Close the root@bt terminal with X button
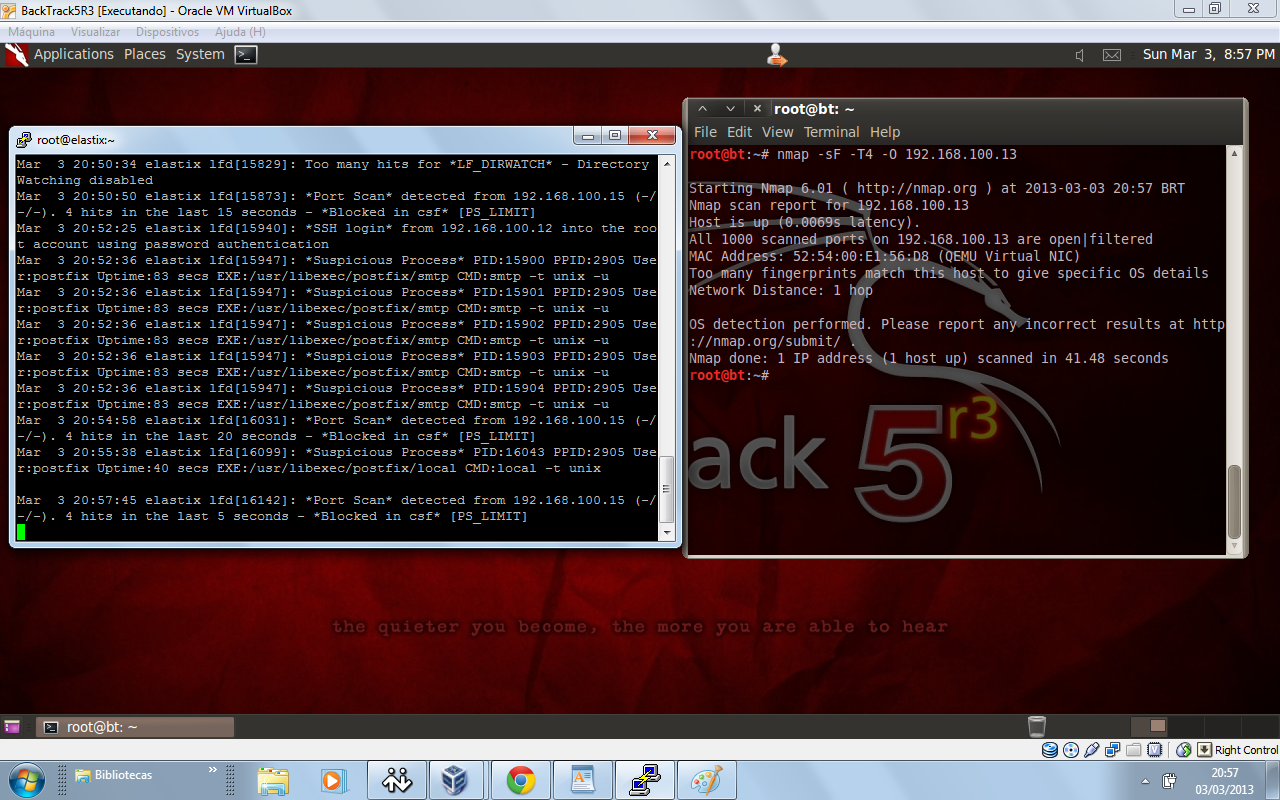 tap(758, 109)
